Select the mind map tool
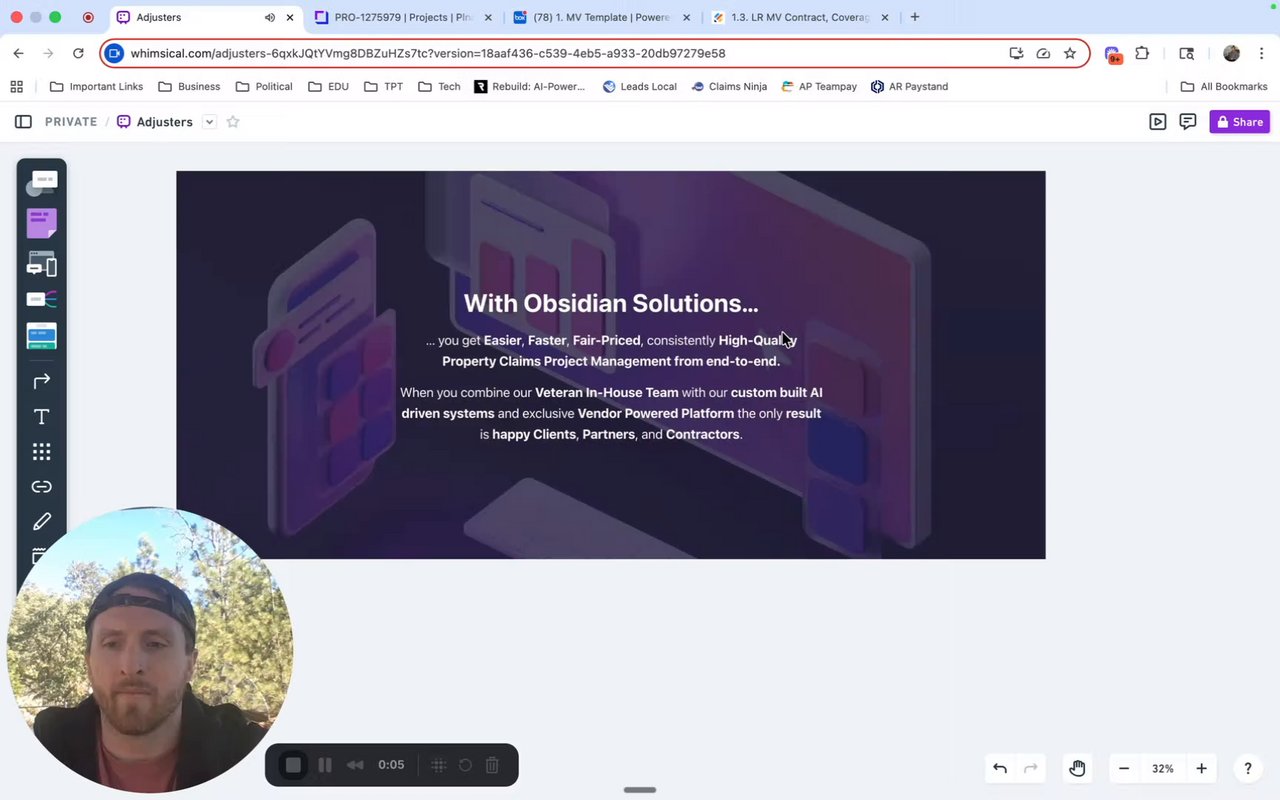Image resolution: width=1280 pixels, height=800 pixels. pyautogui.click(x=42, y=299)
